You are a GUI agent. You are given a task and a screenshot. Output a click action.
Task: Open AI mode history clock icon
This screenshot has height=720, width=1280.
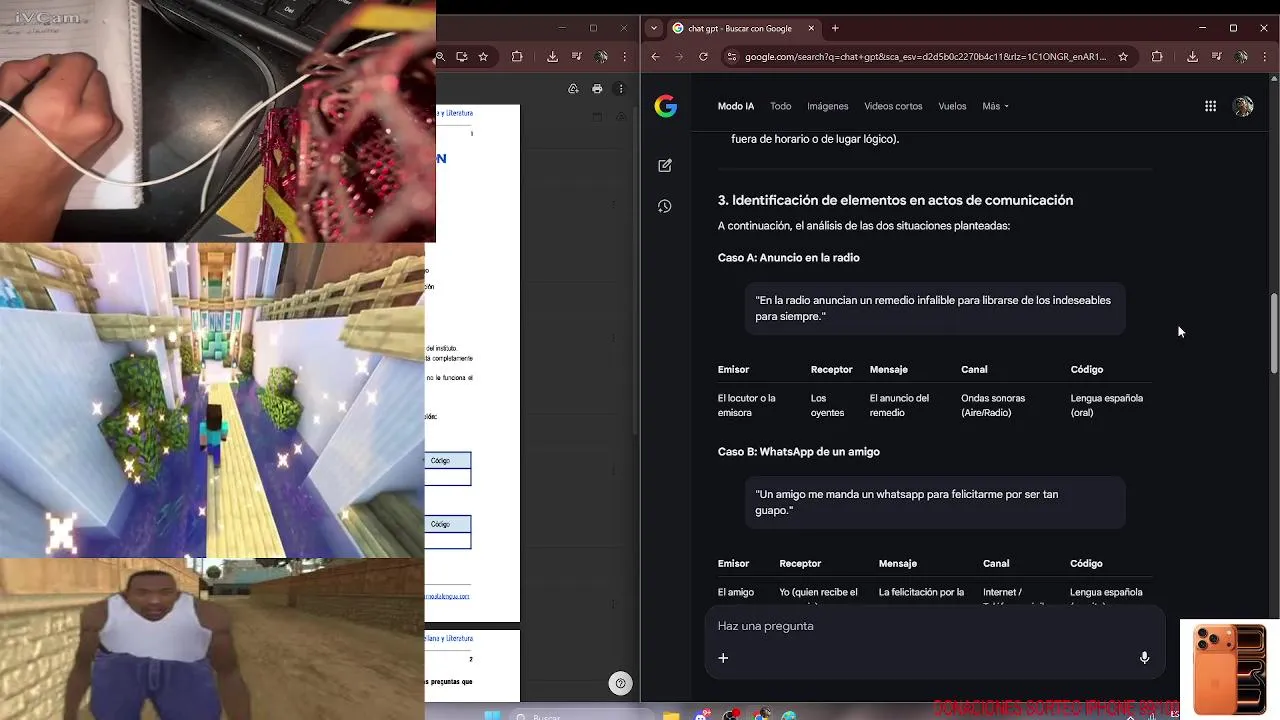[x=665, y=206]
